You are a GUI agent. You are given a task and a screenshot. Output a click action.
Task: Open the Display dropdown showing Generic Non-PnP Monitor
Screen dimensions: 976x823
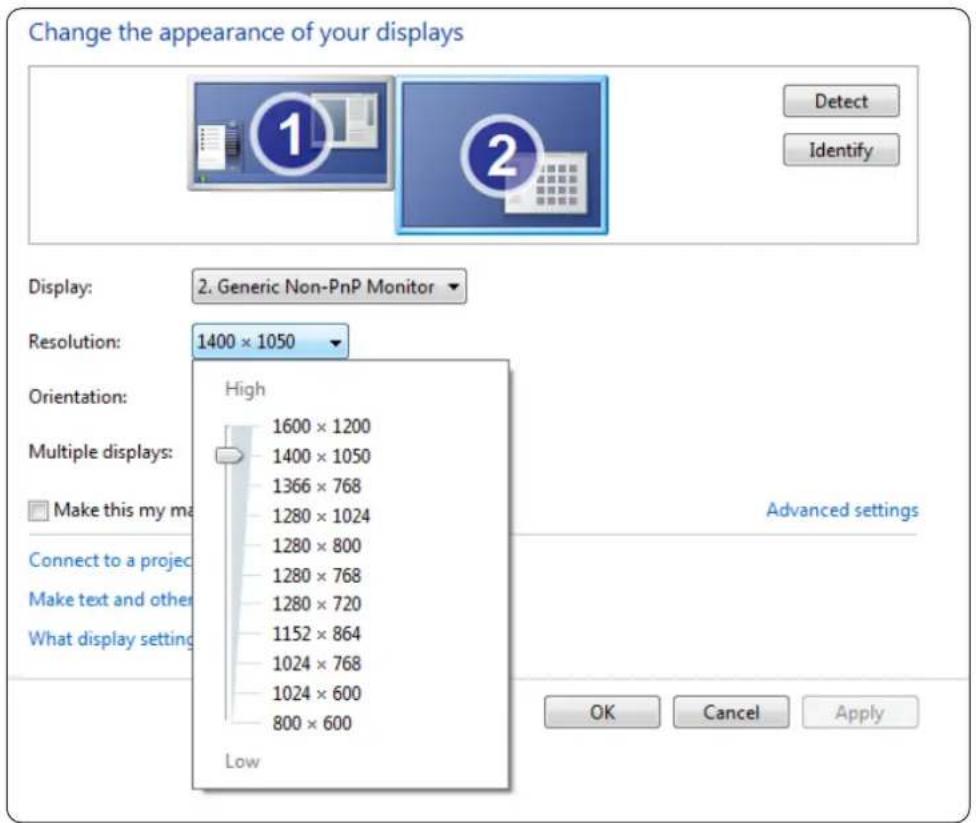click(x=329, y=286)
